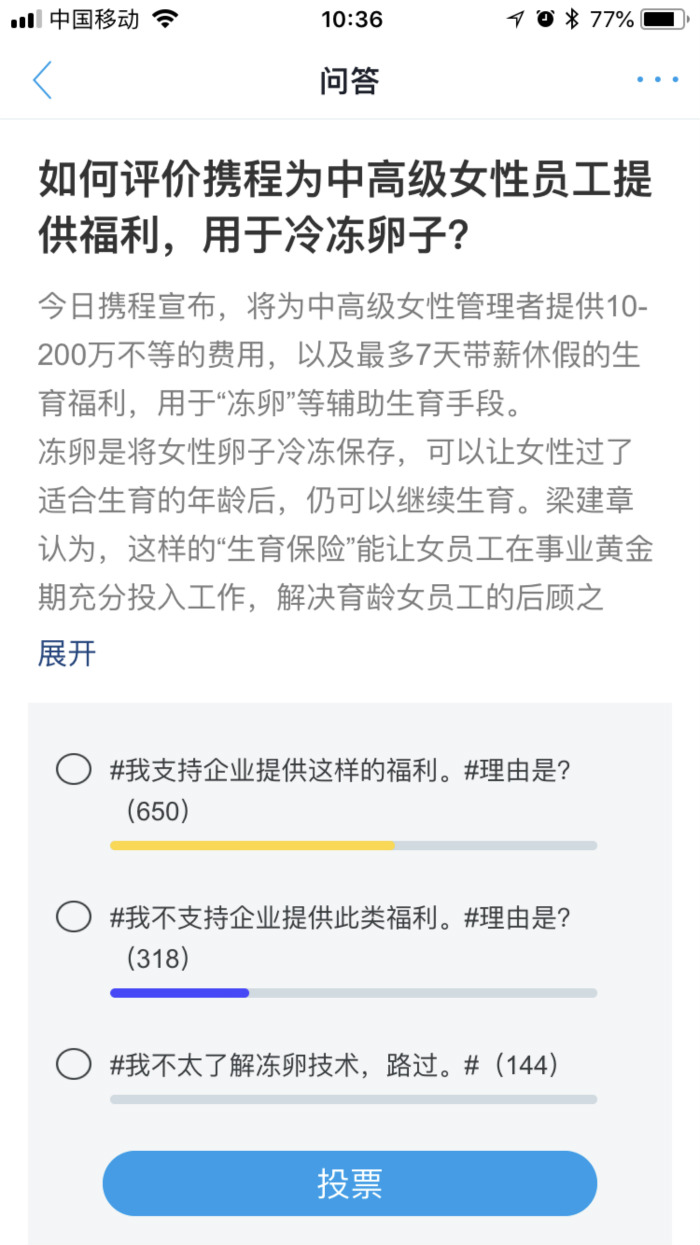Tap the battery icon in status bar
Image resolution: width=700 pixels, height=1245 pixels.
664,19
